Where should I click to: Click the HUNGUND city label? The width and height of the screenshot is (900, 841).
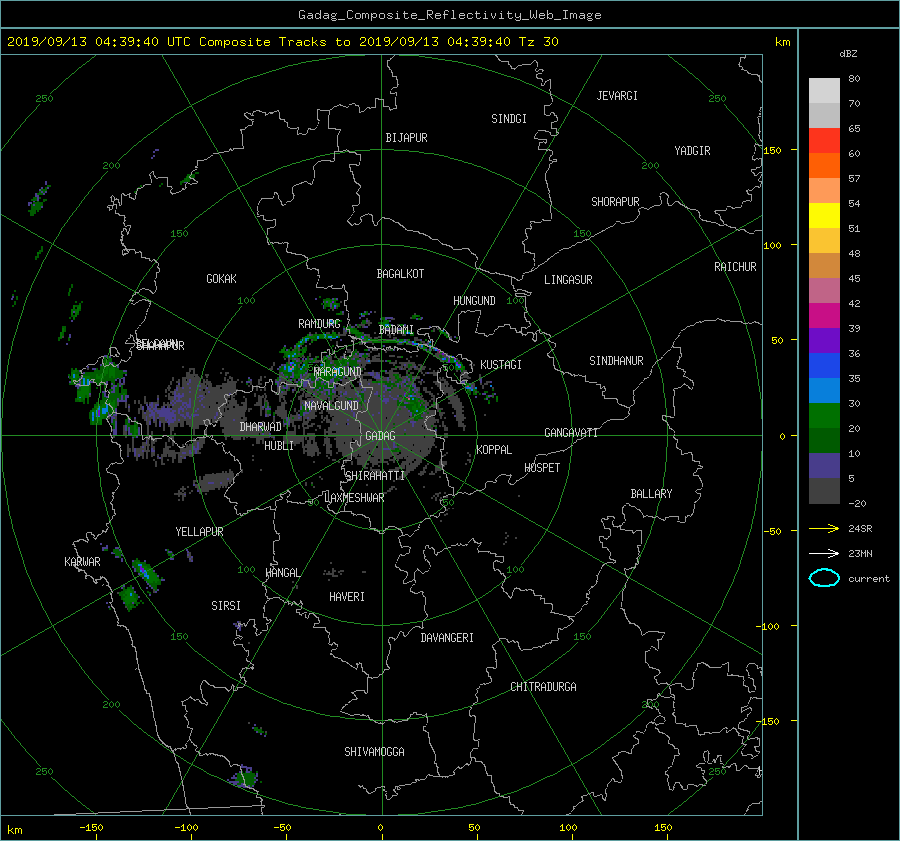point(474,301)
